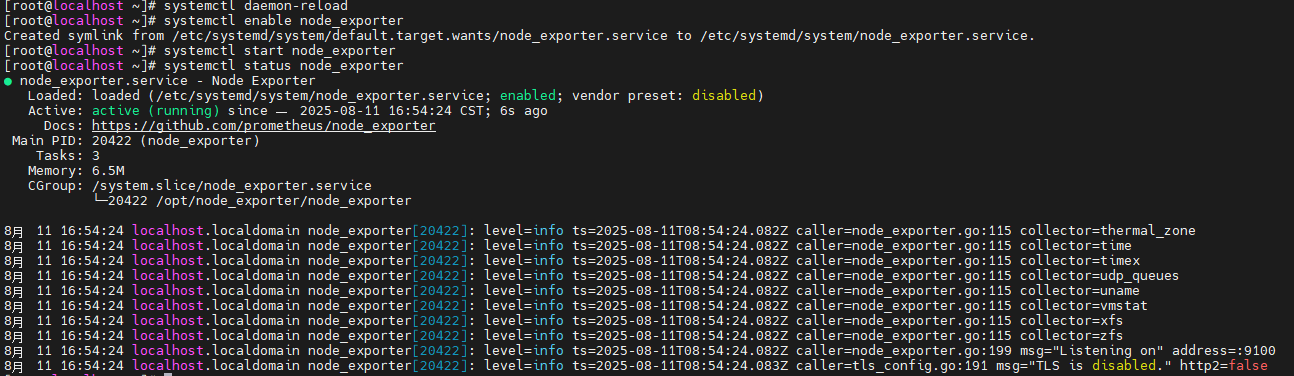The width and height of the screenshot is (1294, 376).
Task: Click the 'systemctl start node_exporter' command
Action: [279, 51]
